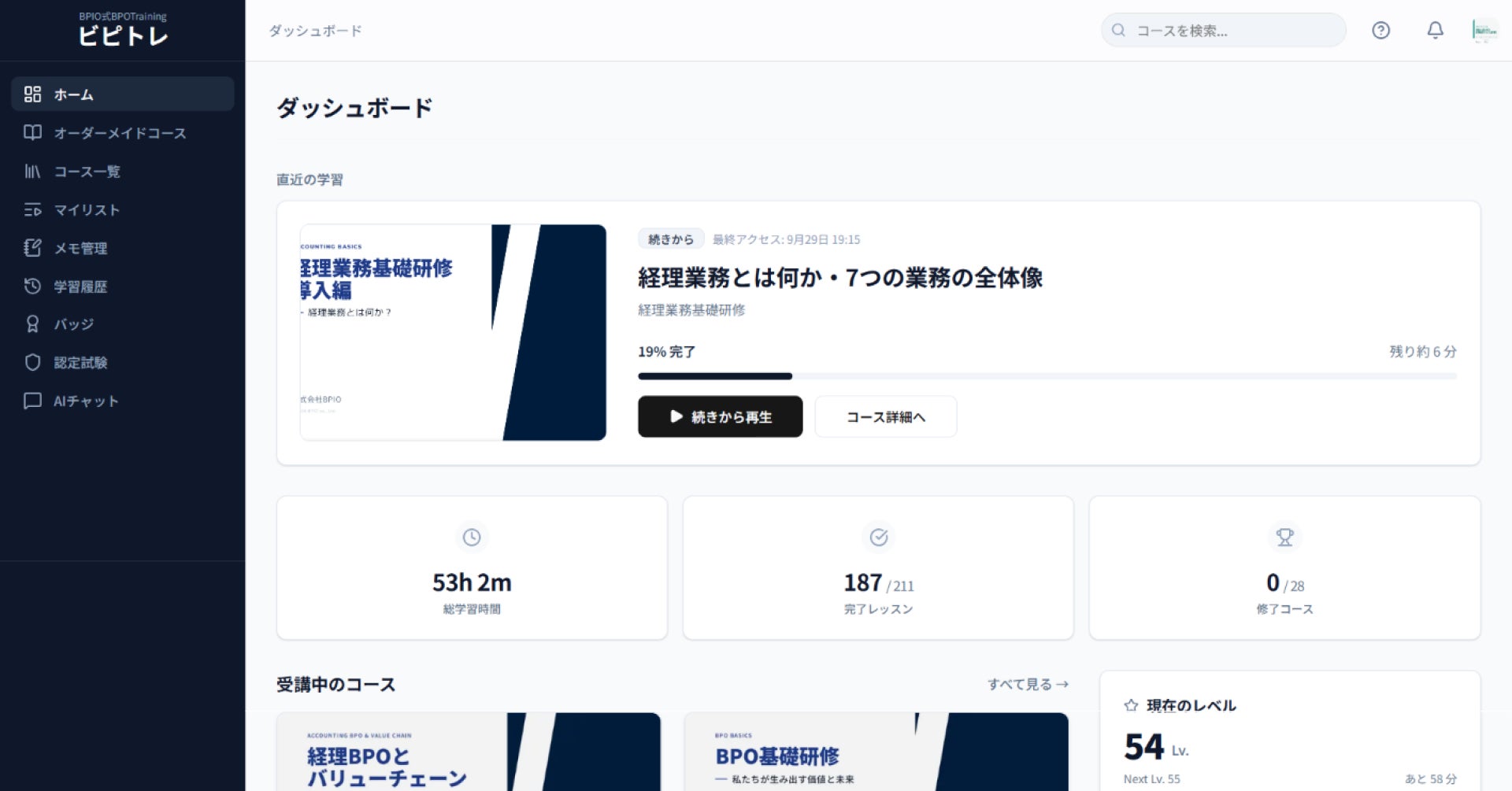
Task: Focus the コースを検索 search field
Action: pos(1223,30)
